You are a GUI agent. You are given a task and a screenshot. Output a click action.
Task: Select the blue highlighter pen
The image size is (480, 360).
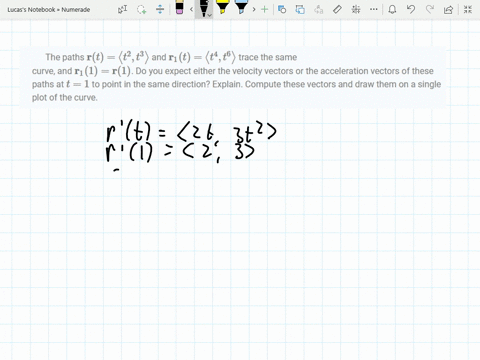tap(241, 8)
